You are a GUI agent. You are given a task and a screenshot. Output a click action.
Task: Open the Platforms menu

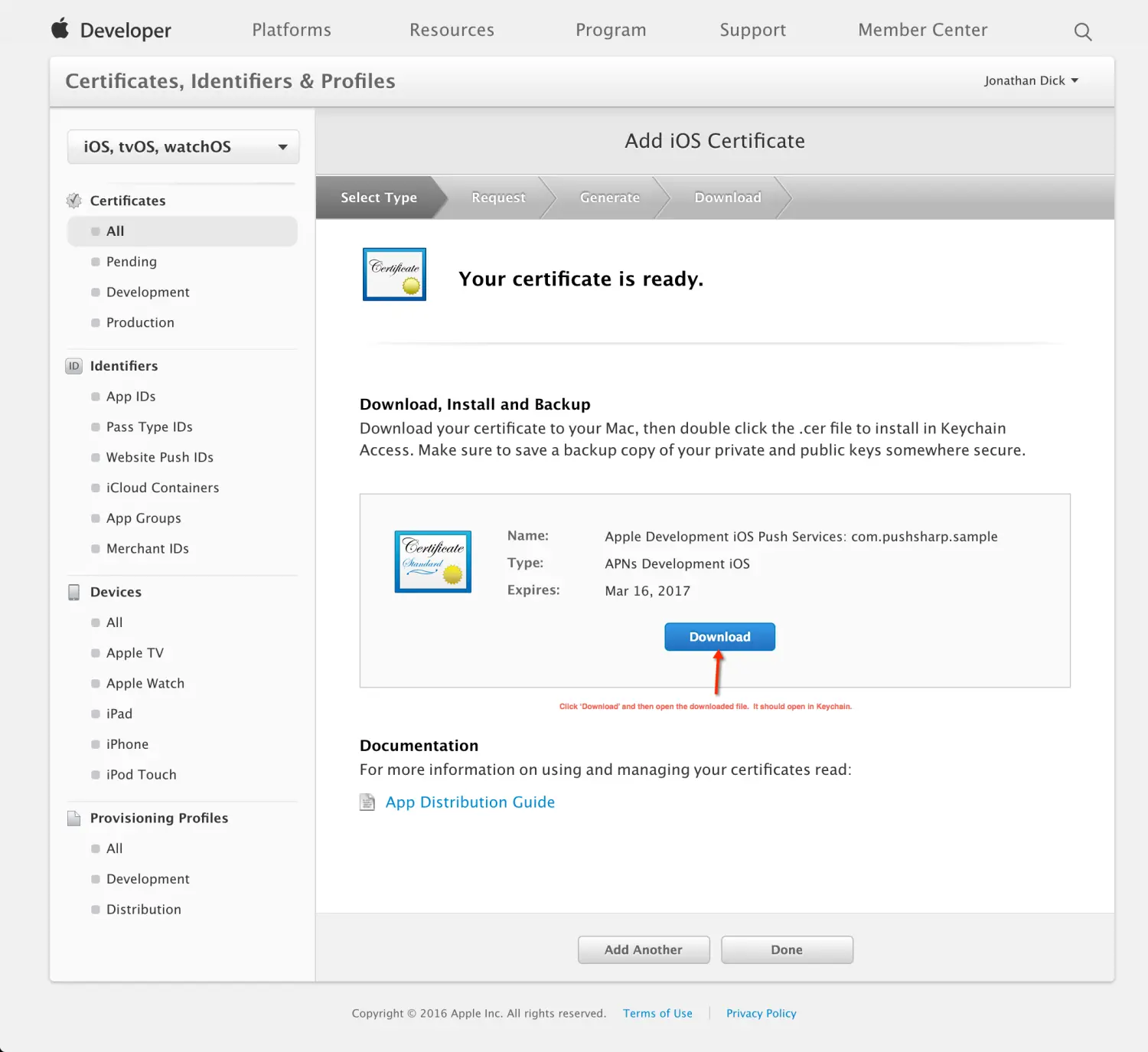[x=292, y=30]
